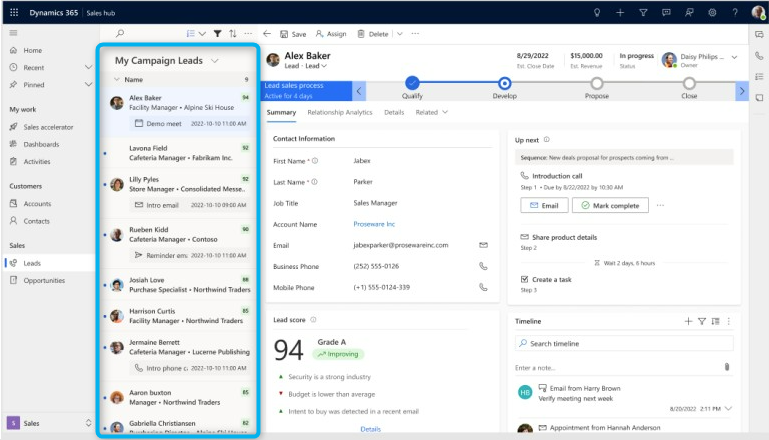769x440 pixels.
Task: Open more commands ellipsis in command bar
Action: coord(415,34)
